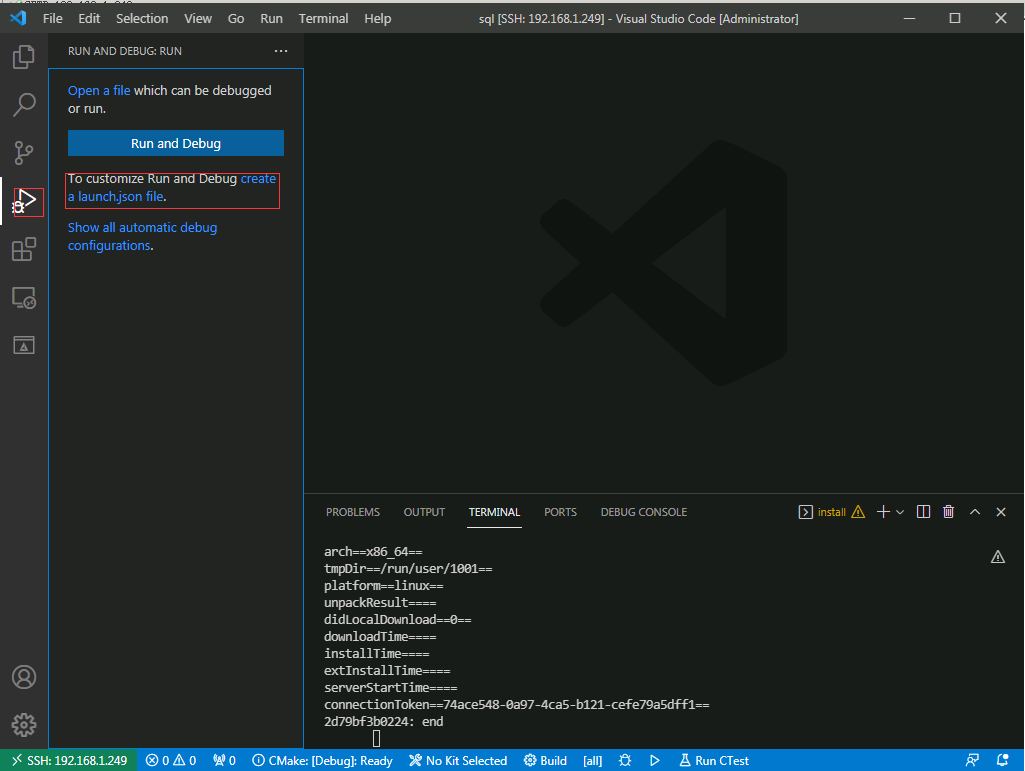Open the Terminal menu in menu bar
The image size is (1025, 771).
[323, 19]
